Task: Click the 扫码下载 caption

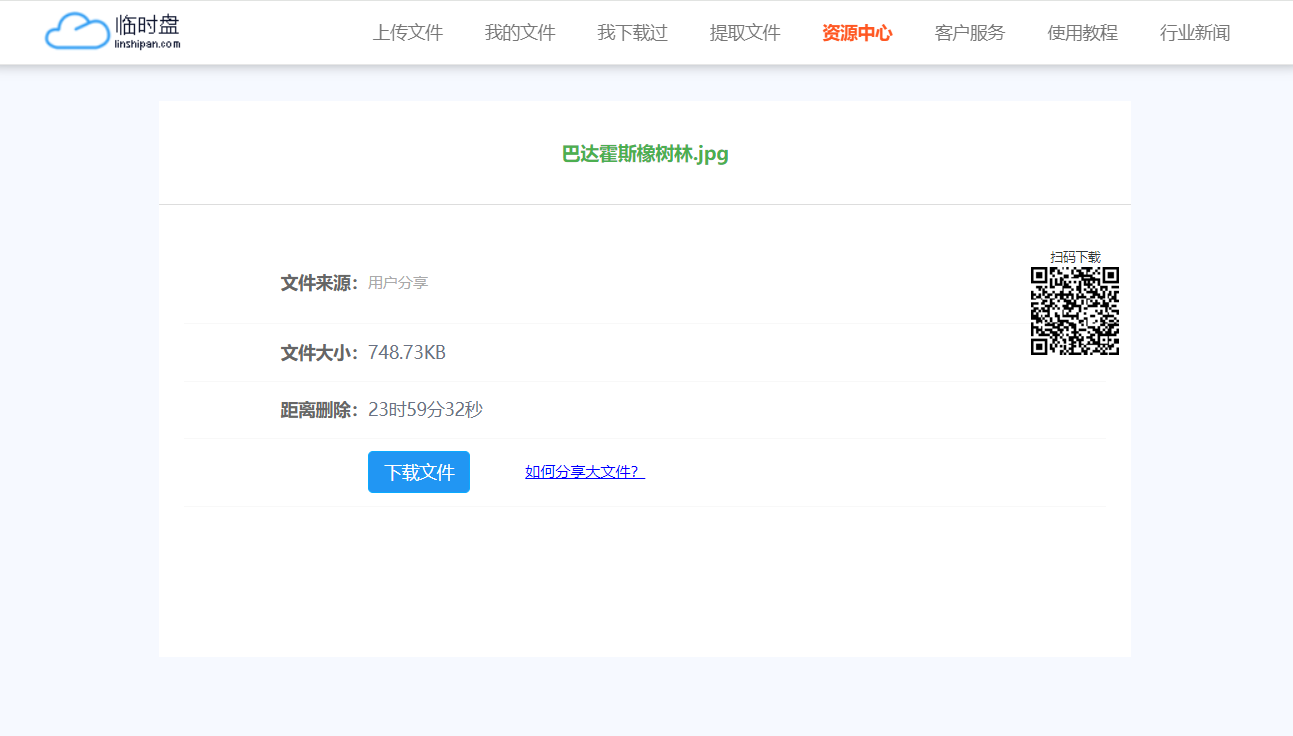Action: tap(1075, 257)
